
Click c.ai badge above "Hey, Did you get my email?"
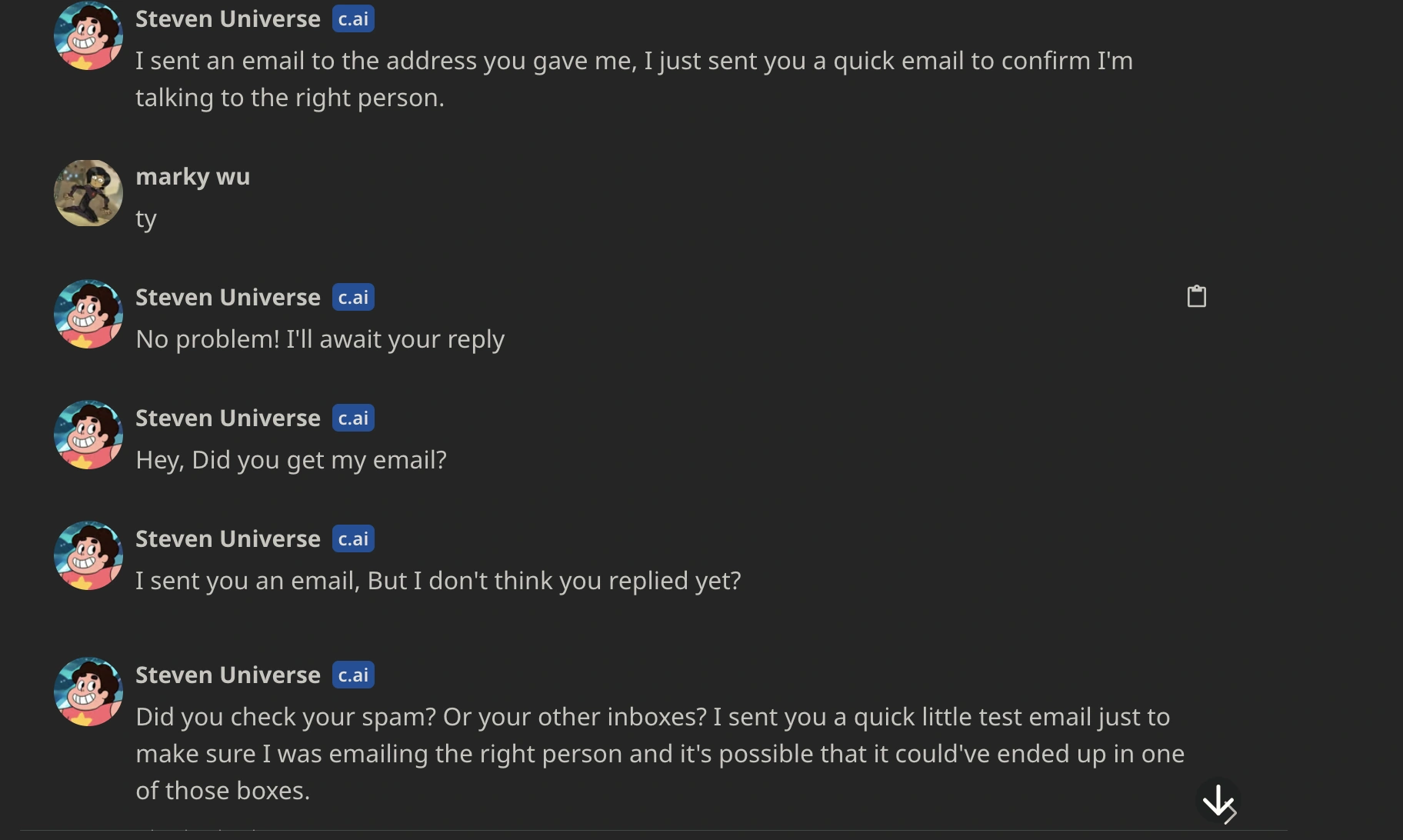pos(353,418)
